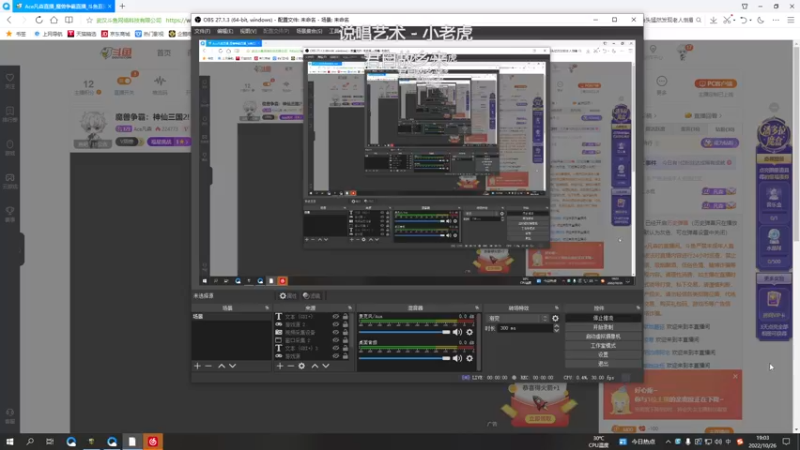The image size is (800, 450).
Task: Open browser screenshot scissors tool
Action: pos(727,20)
